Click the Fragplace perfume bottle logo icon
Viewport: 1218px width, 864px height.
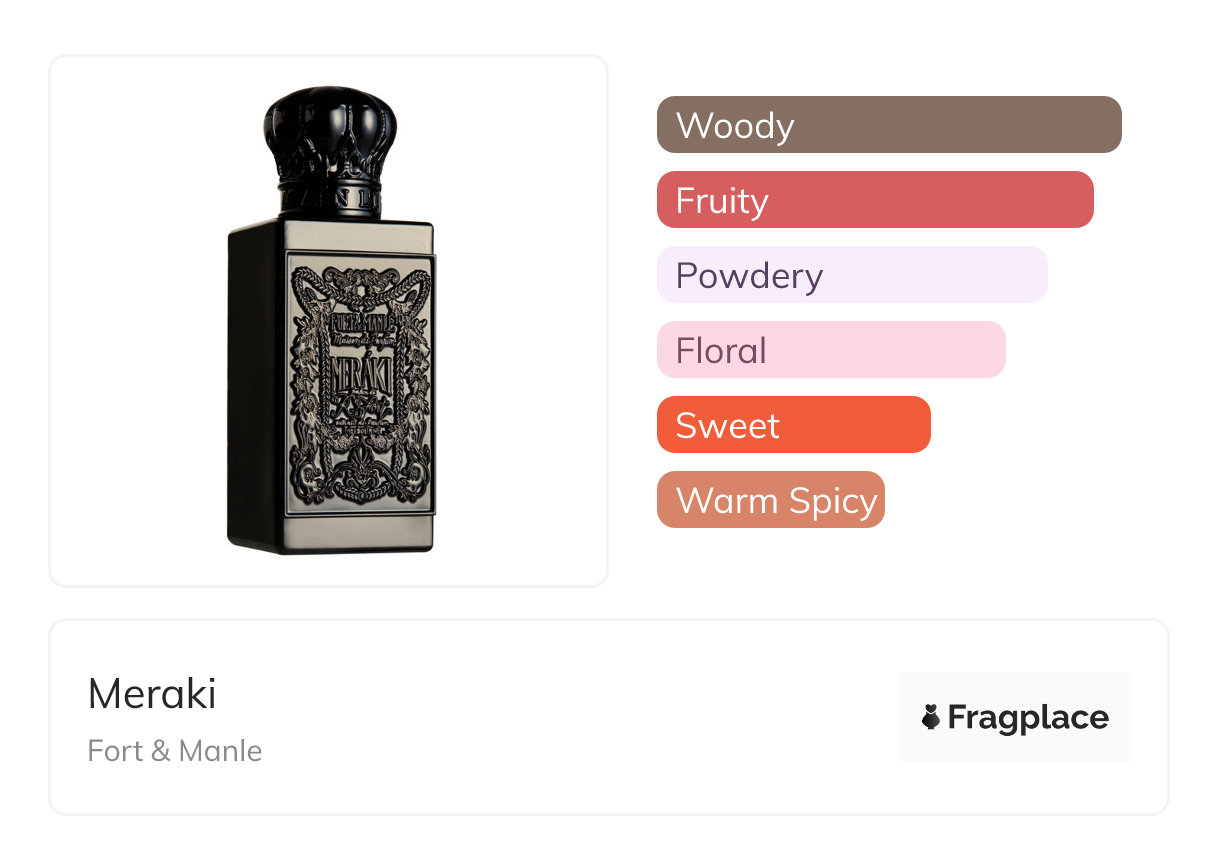pos(931,717)
